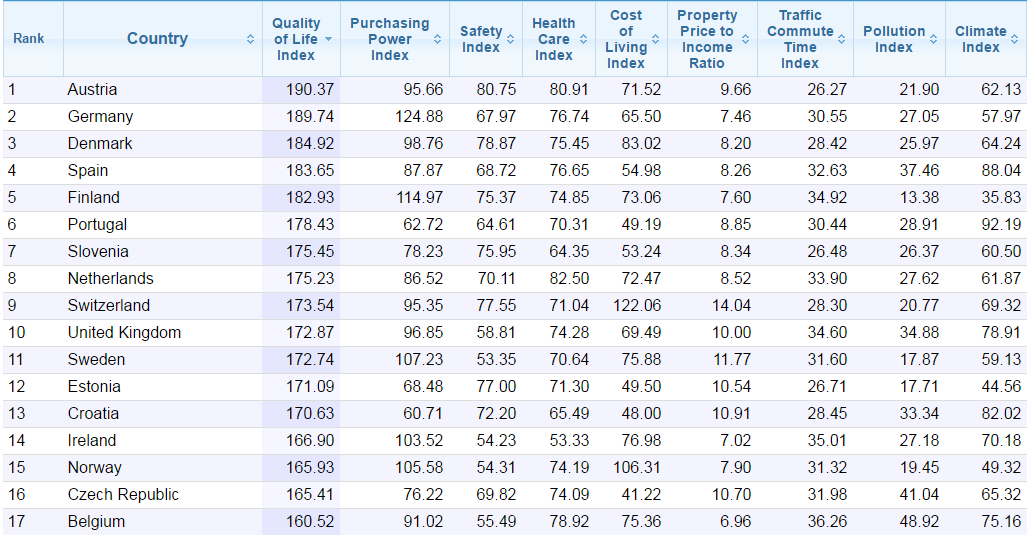Click the Pollution Index sort arrows
This screenshot has width=1030, height=535.
pyautogui.click(x=933, y=39)
